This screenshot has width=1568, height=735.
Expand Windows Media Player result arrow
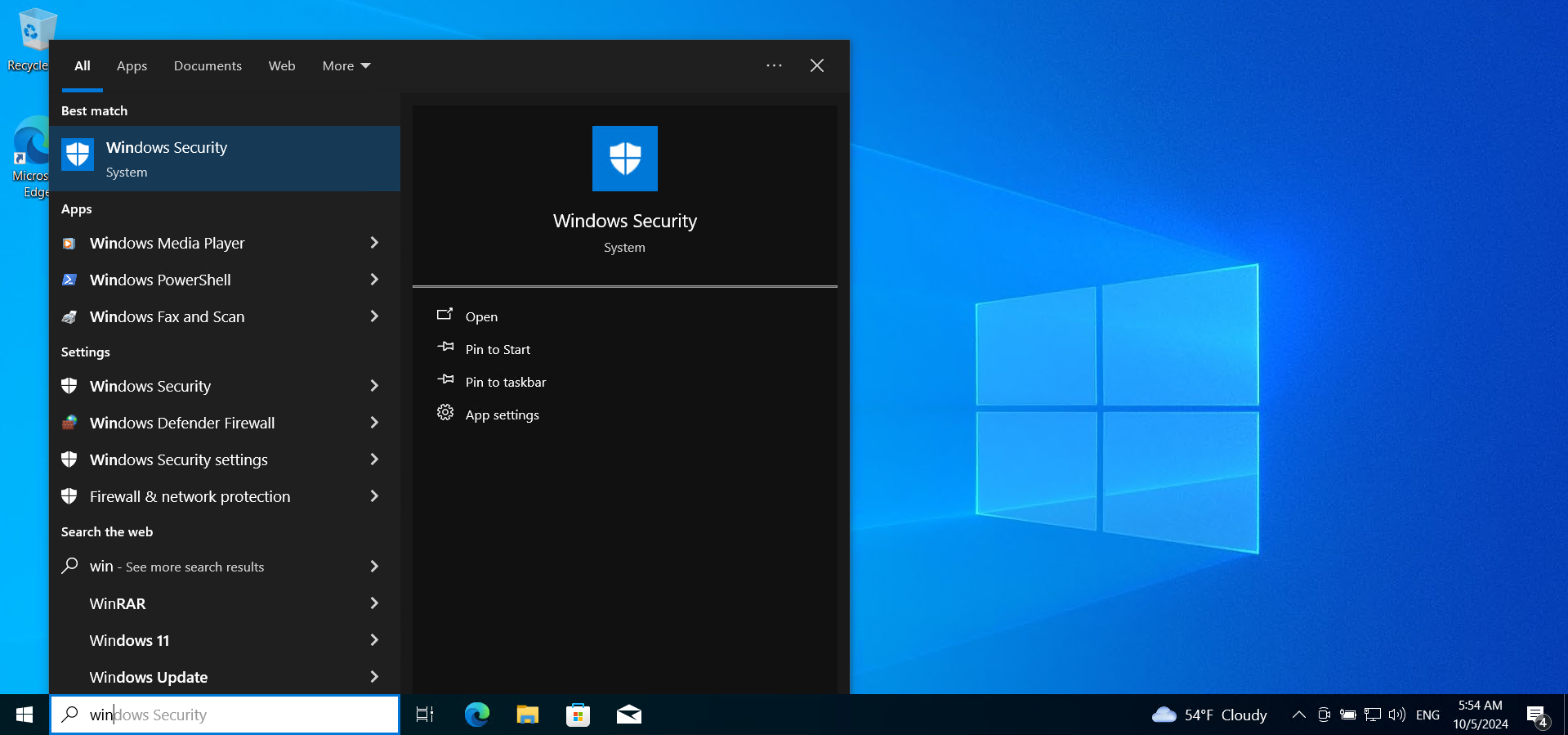[374, 243]
